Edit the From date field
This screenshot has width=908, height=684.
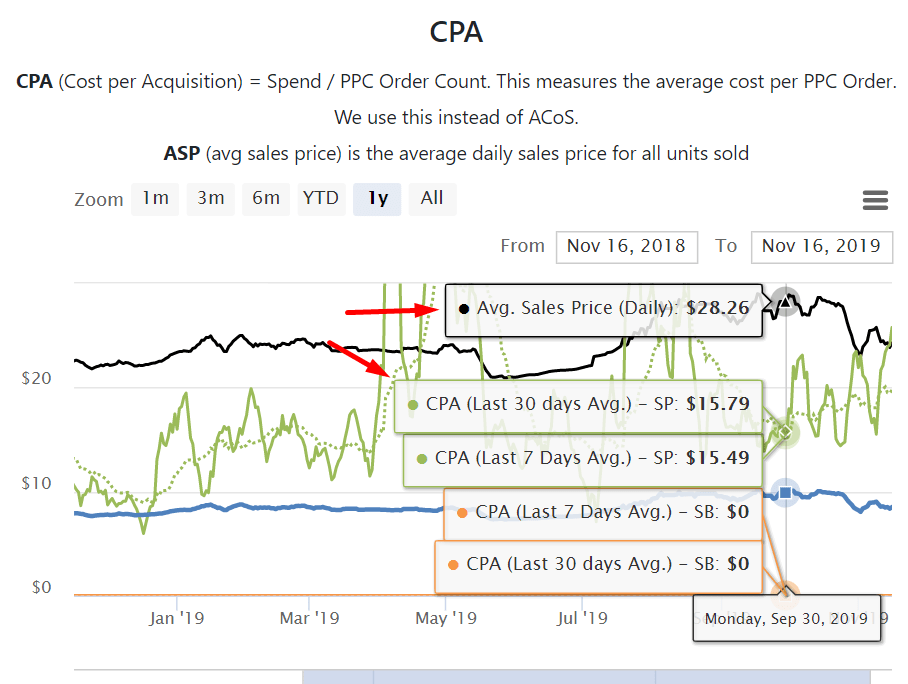pyautogui.click(x=626, y=246)
